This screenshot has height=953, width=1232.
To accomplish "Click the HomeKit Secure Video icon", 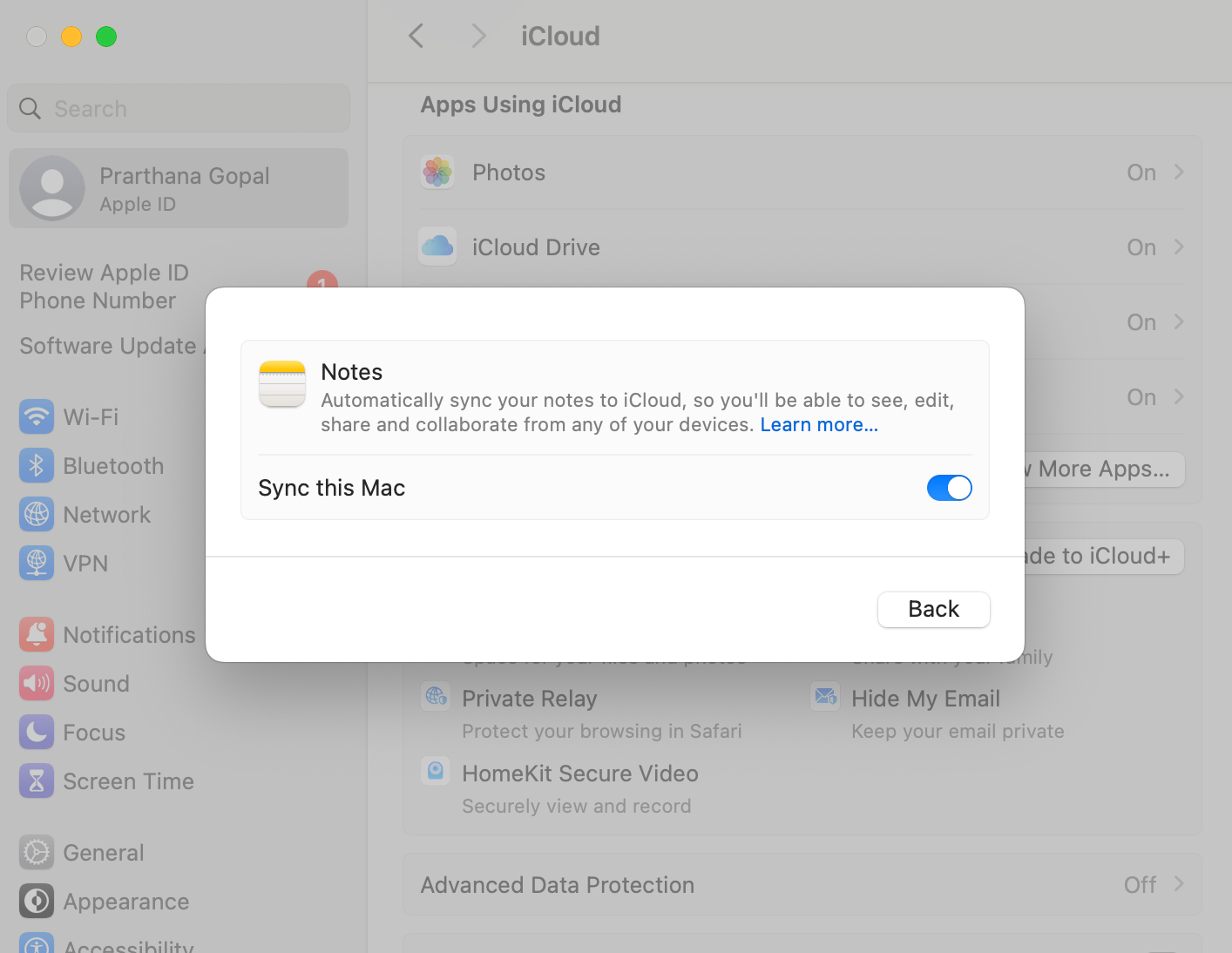I will tap(435, 771).
